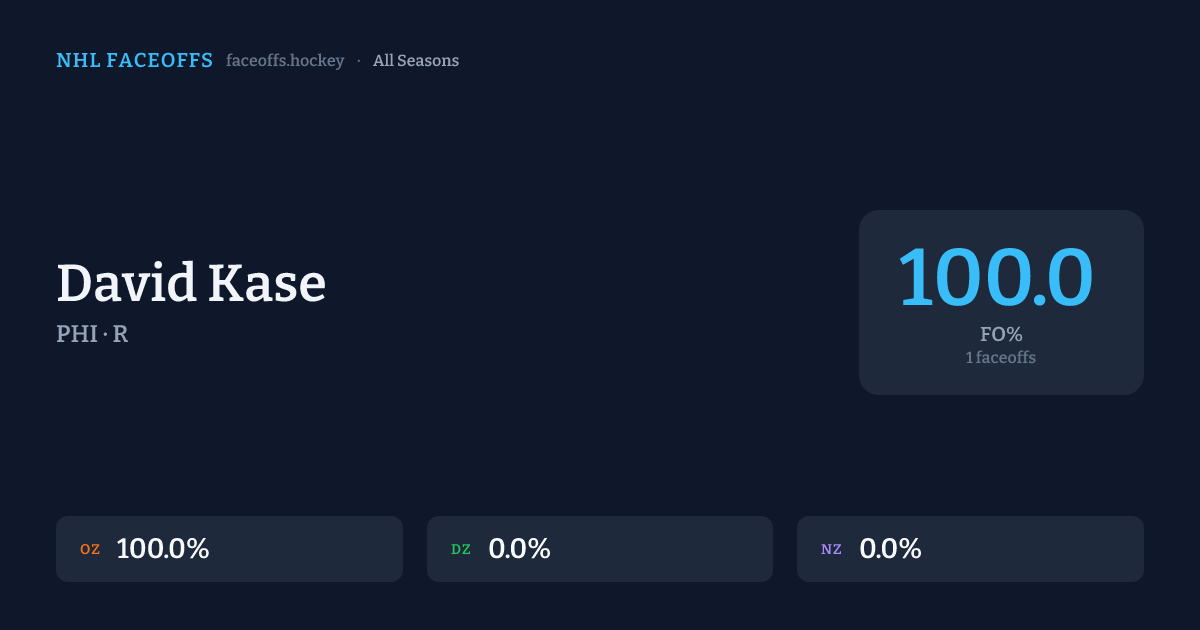Click the DZ 0.0% value
This screenshot has width=1200, height=630.
(519, 549)
